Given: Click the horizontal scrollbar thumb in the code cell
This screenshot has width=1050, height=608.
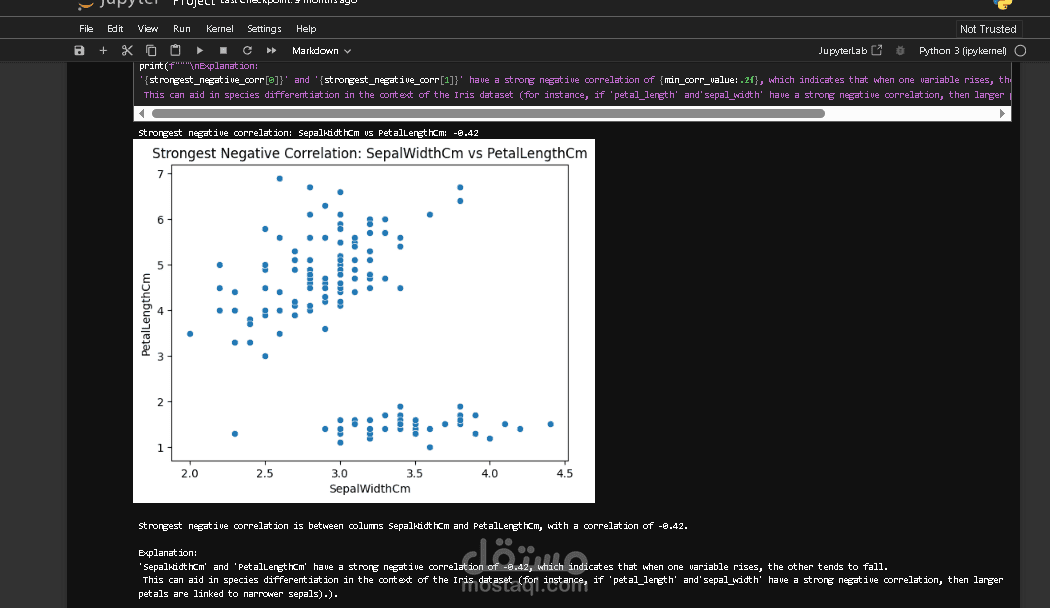Looking at the screenshot, I should [x=488, y=113].
